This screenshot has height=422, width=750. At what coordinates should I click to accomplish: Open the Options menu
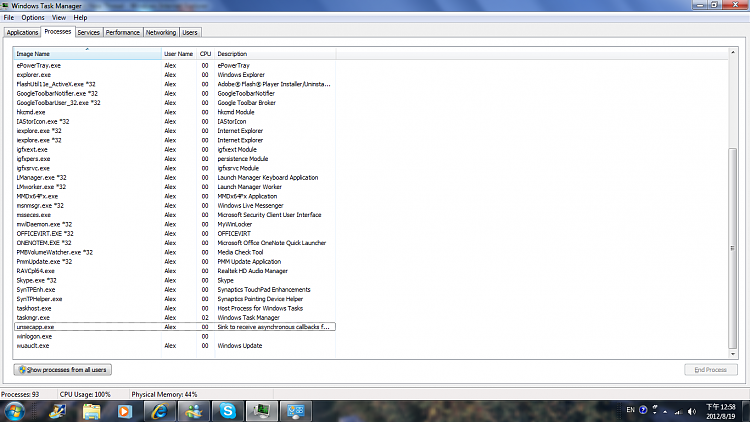point(33,18)
